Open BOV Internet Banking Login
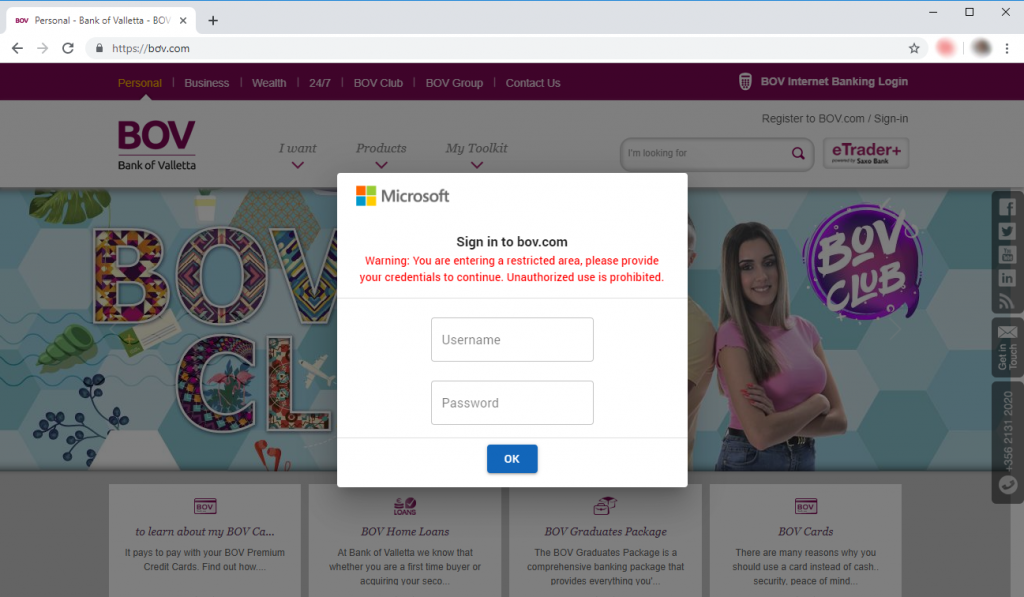This screenshot has height=597, width=1024. pos(834,82)
